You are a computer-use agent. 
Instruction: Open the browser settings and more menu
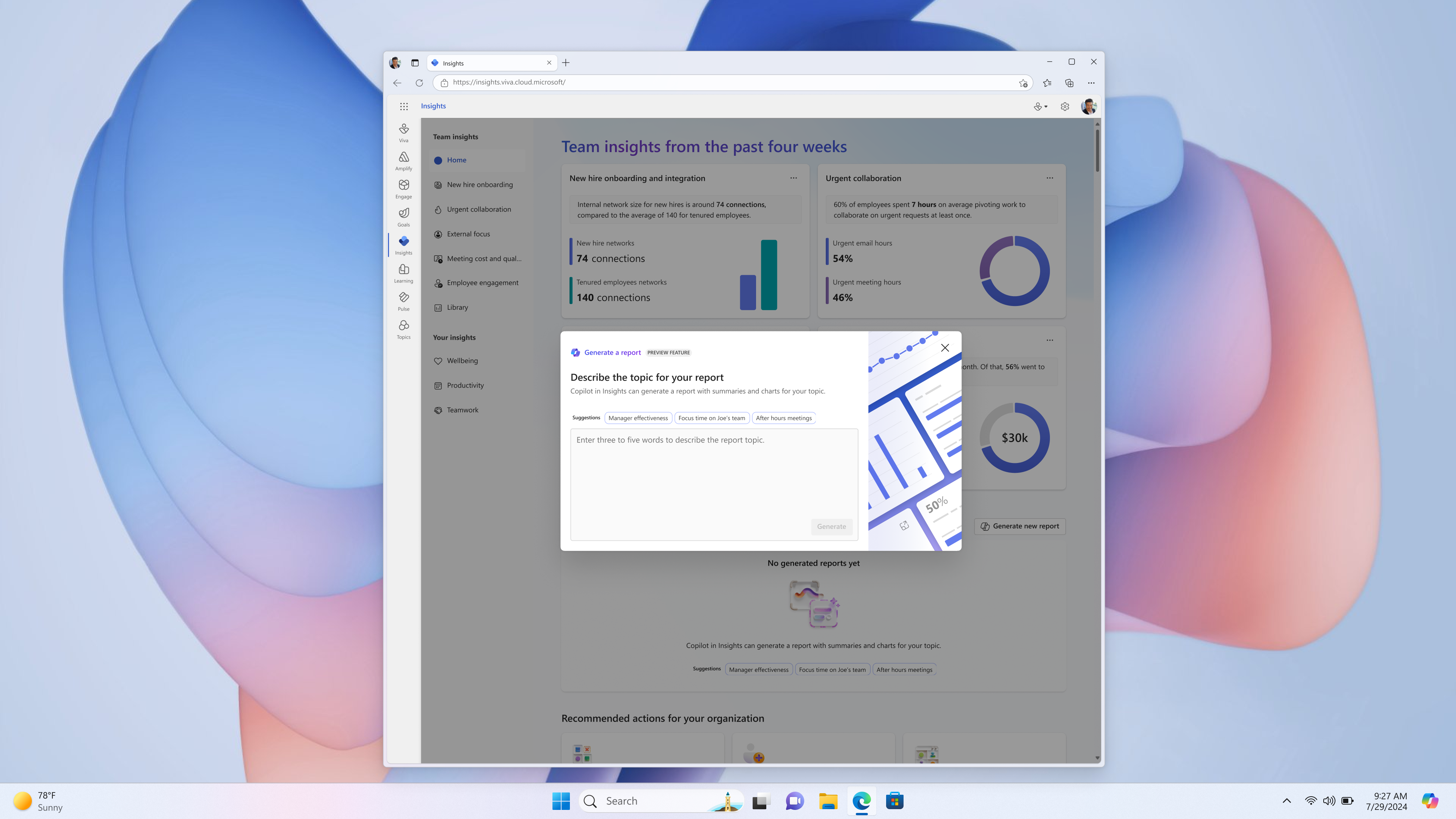[x=1092, y=83]
